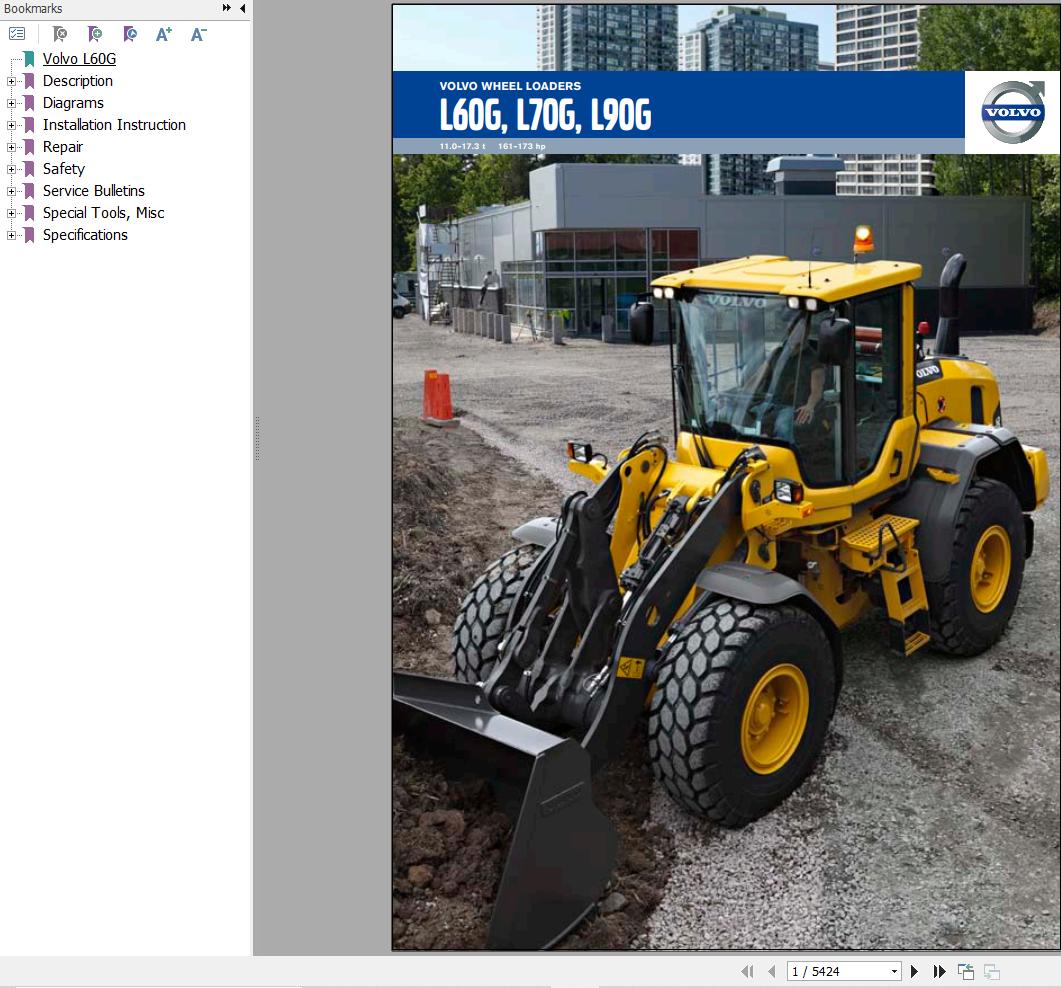Click the panel expand double-arrow control

(x=227, y=8)
